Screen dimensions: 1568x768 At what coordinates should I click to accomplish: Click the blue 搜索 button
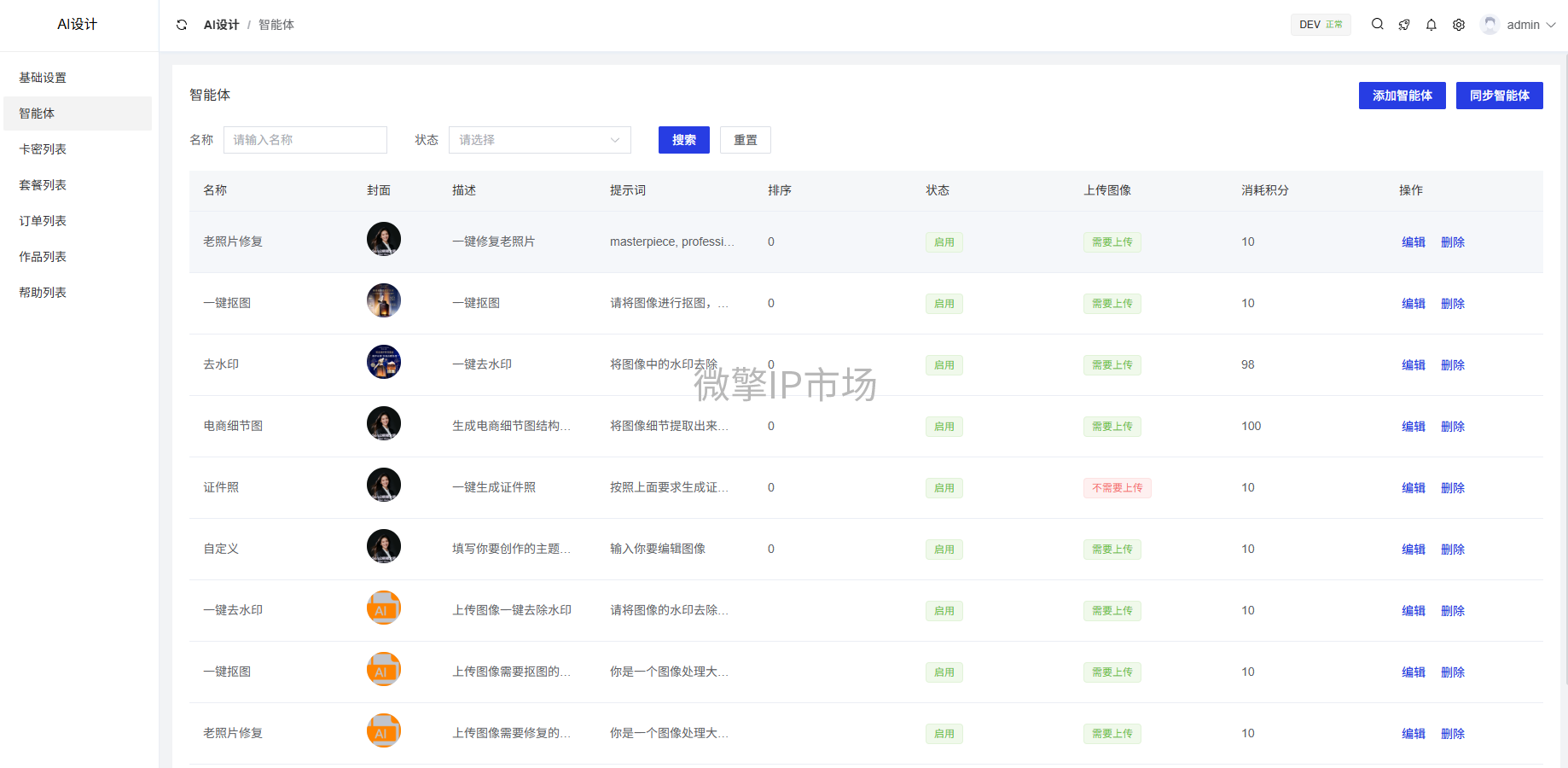click(683, 140)
